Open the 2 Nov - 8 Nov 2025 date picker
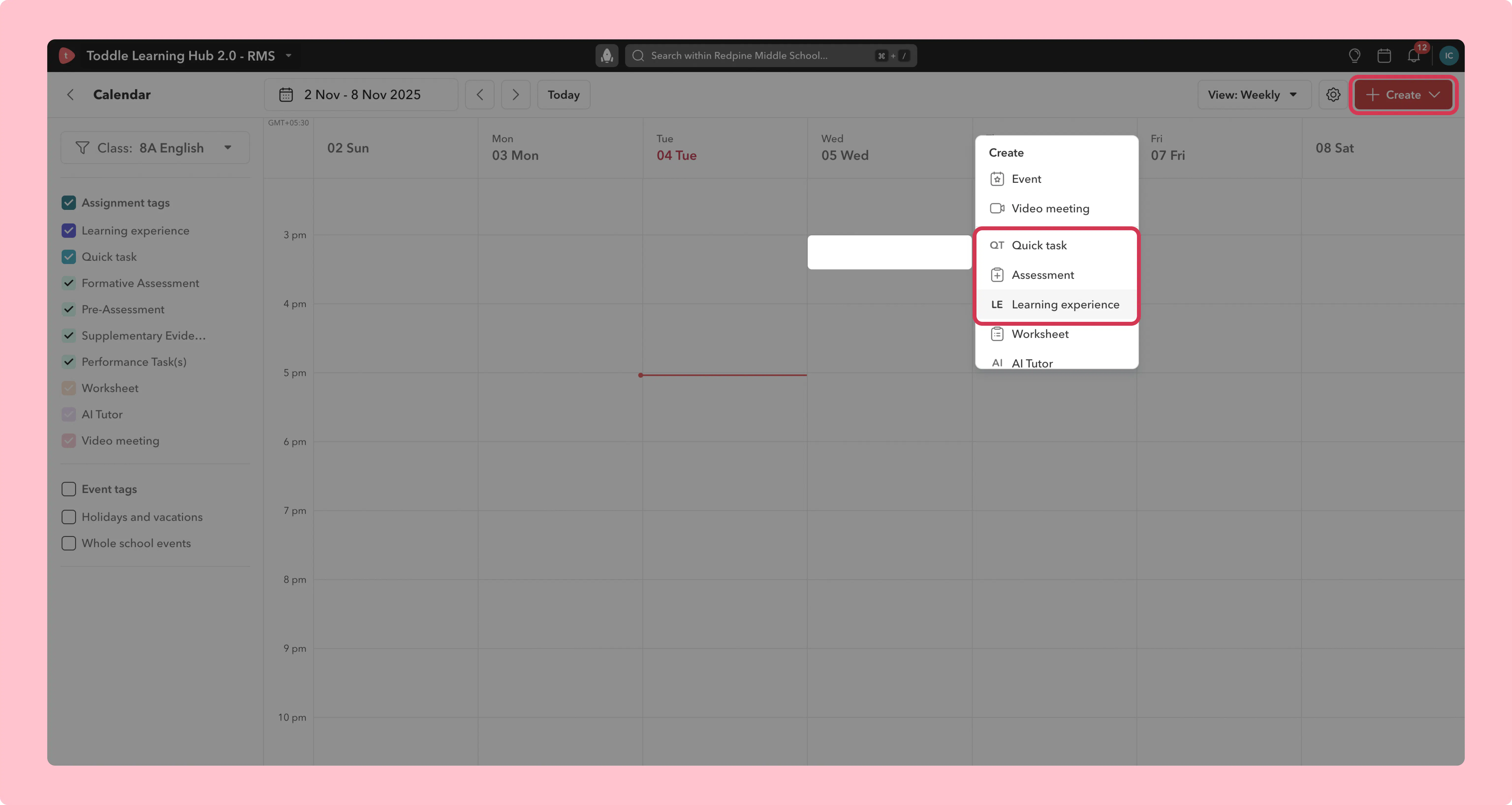1512x805 pixels. coord(361,94)
